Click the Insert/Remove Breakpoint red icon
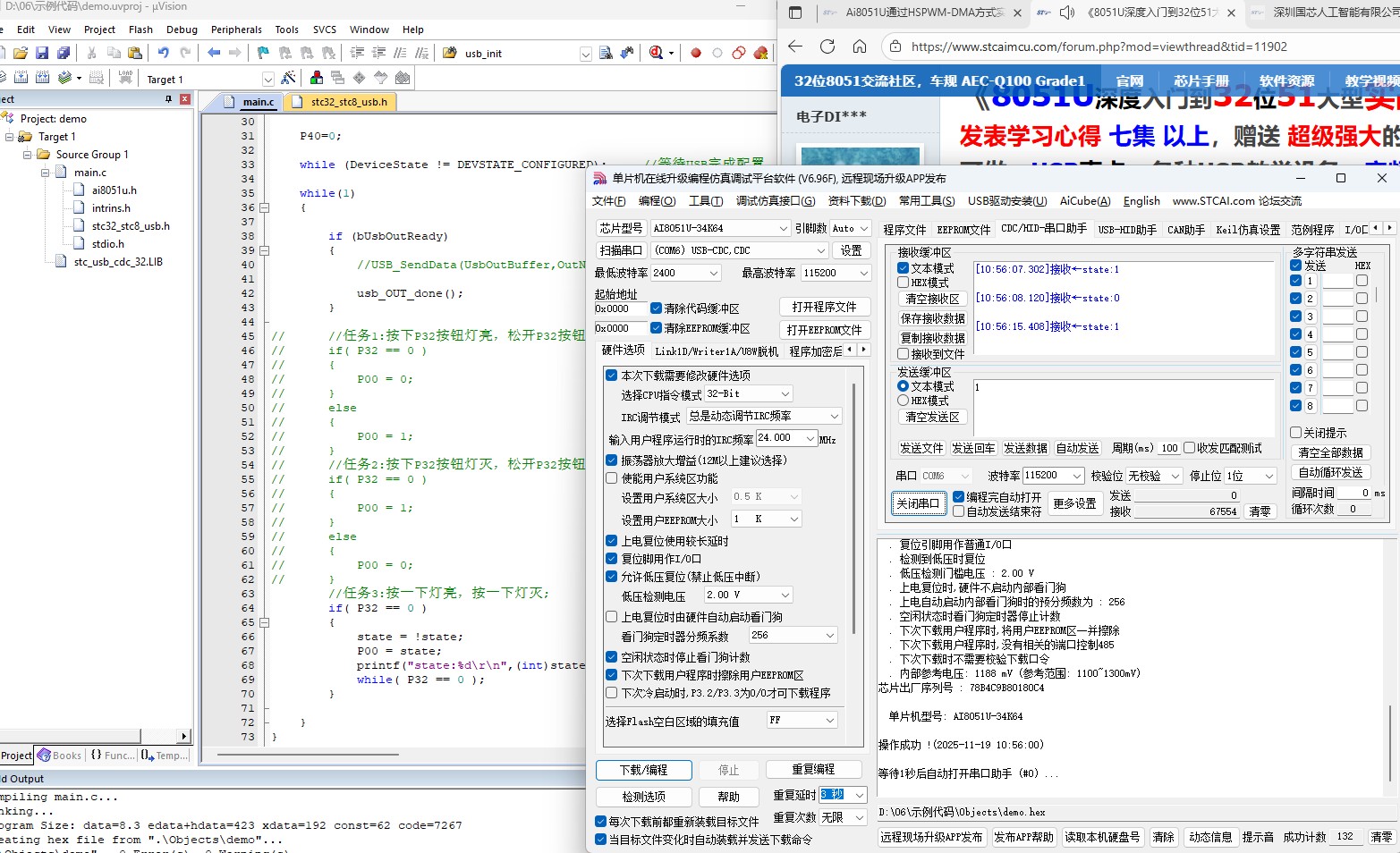This screenshot has width=1400, height=853. (695, 53)
